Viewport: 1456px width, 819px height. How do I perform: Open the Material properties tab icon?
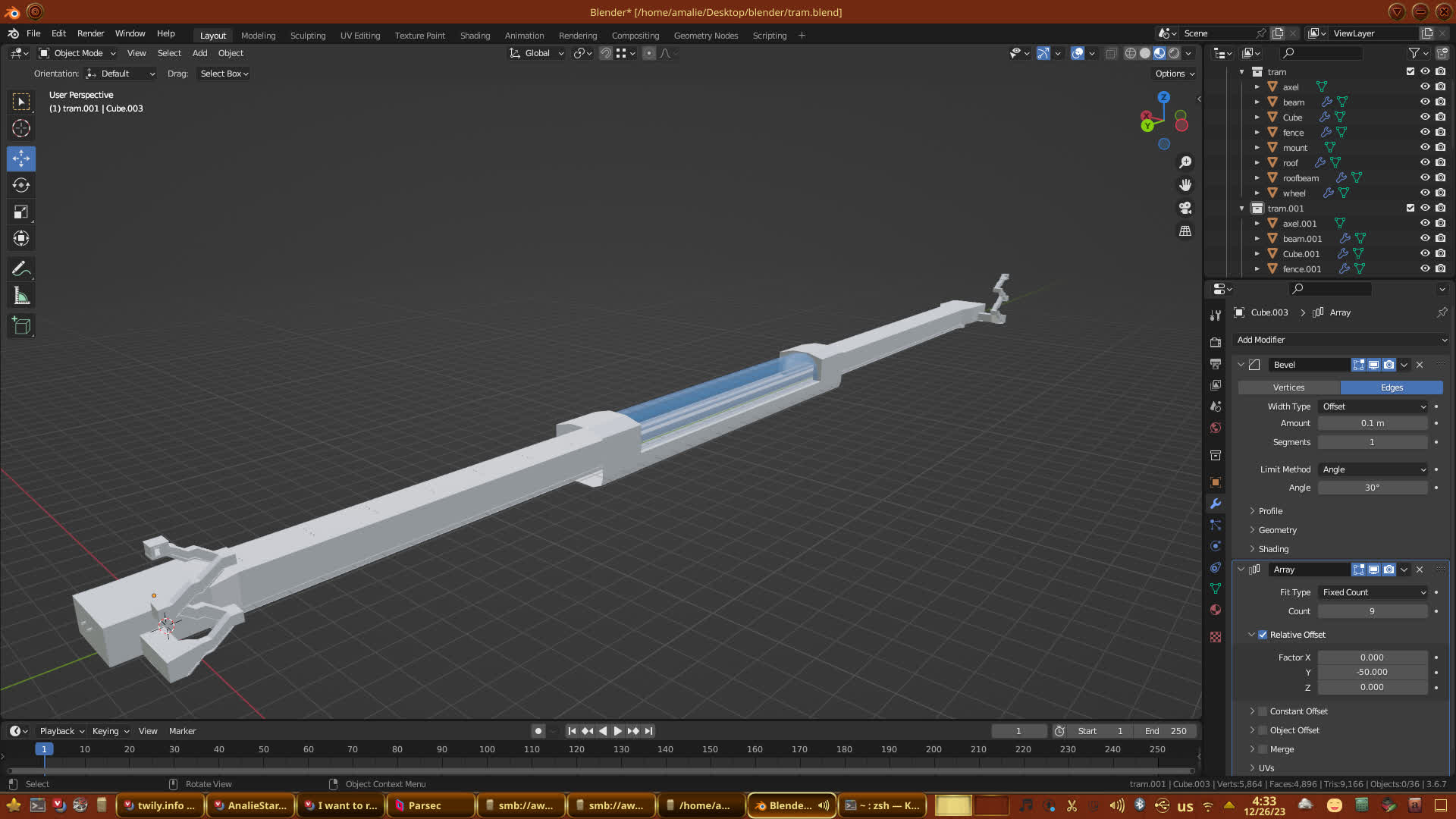click(x=1216, y=610)
